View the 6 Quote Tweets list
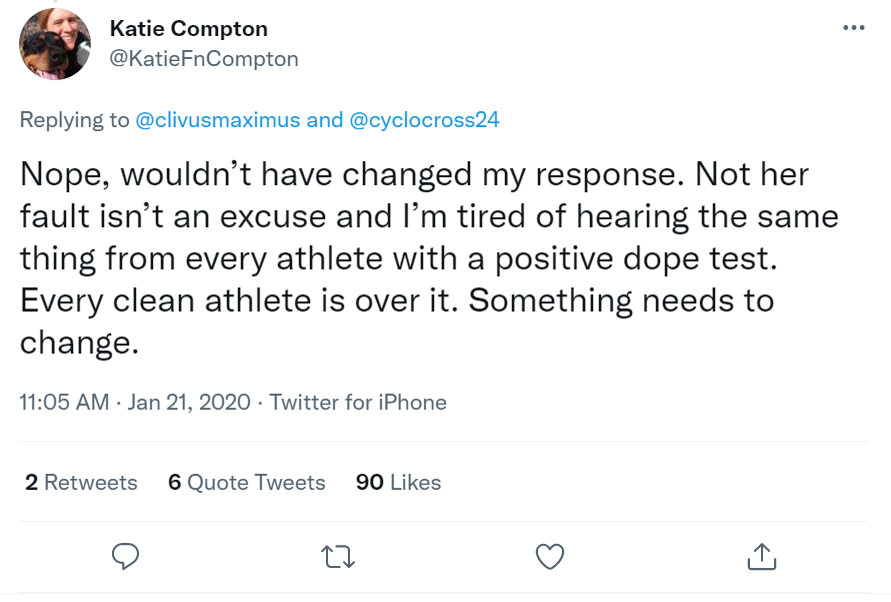The width and height of the screenshot is (891, 602). 247,482
